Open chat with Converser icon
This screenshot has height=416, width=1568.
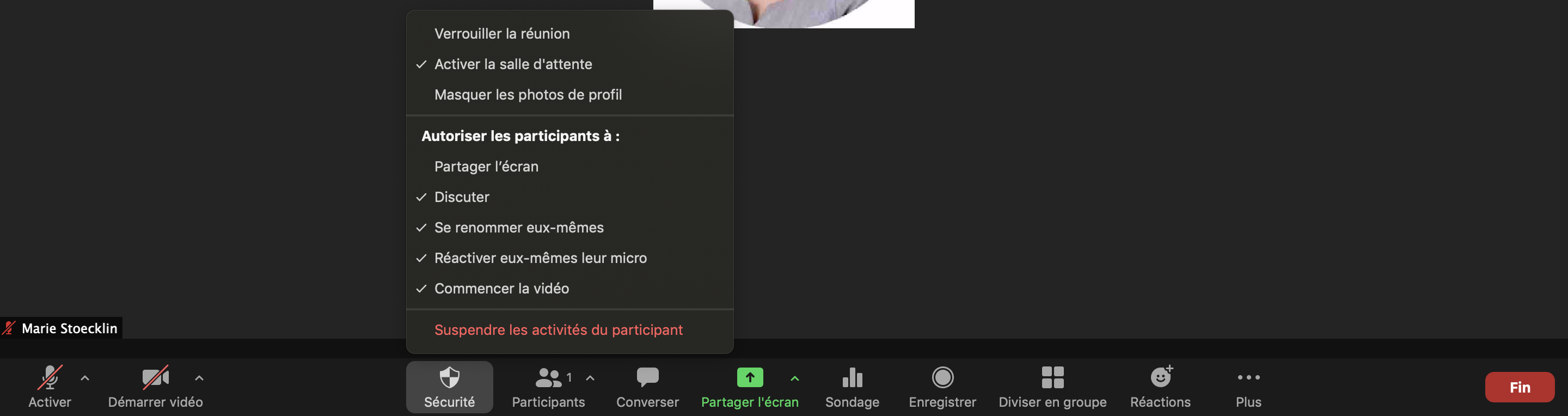tap(647, 378)
